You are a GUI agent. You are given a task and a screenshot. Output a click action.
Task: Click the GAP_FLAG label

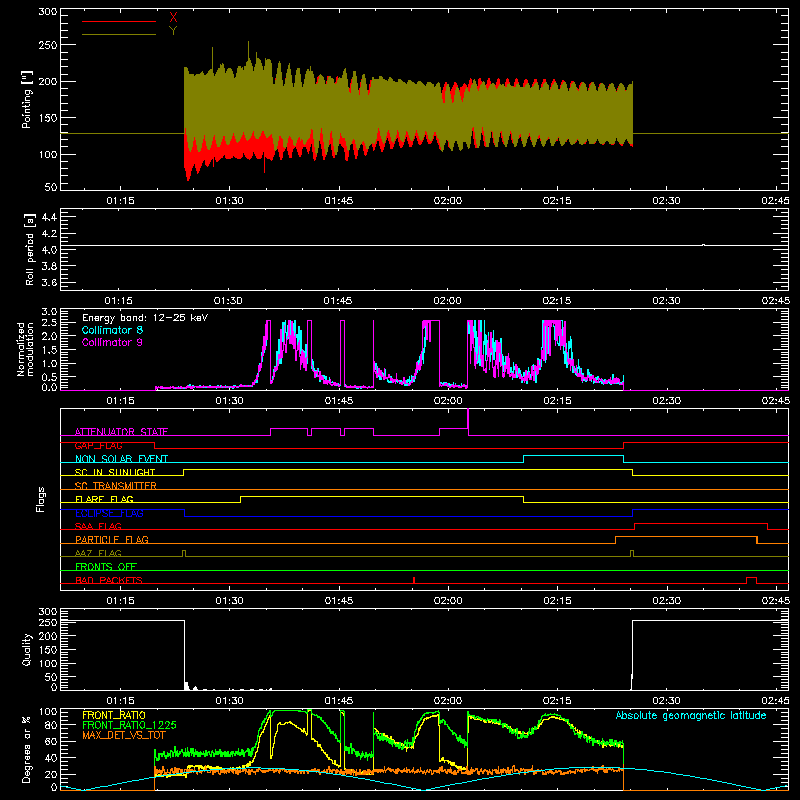click(98, 445)
